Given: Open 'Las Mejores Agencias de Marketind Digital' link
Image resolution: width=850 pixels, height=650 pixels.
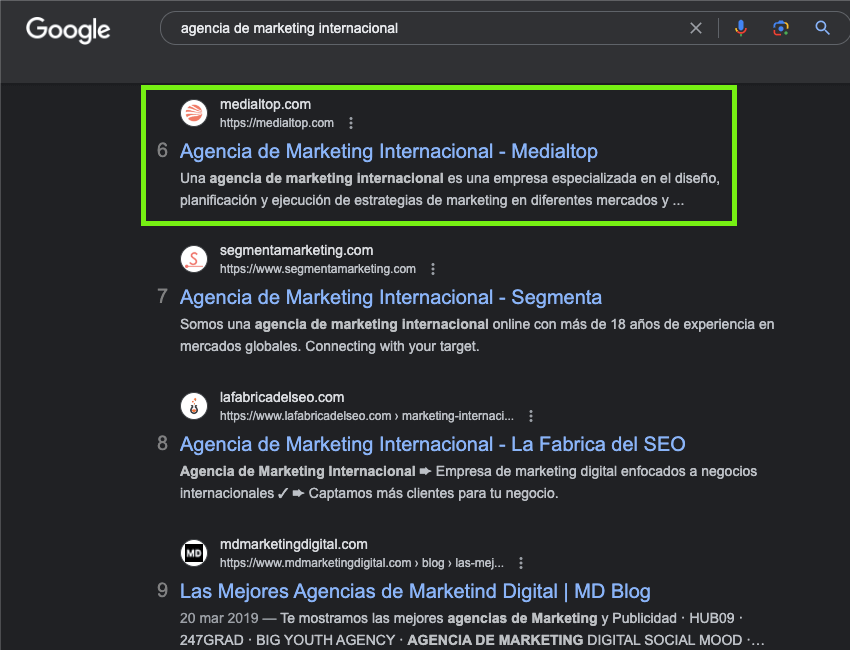Looking at the screenshot, I should point(415,591).
